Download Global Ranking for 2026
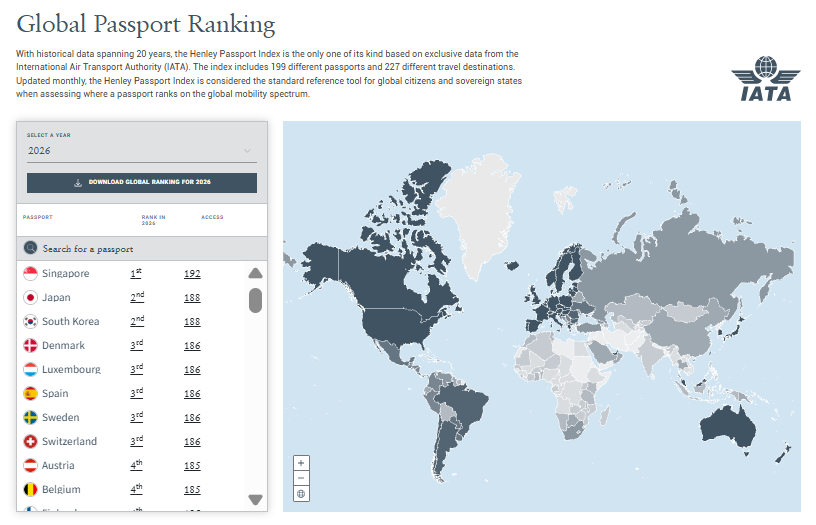The width and height of the screenshot is (816, 525). (142, 183)
